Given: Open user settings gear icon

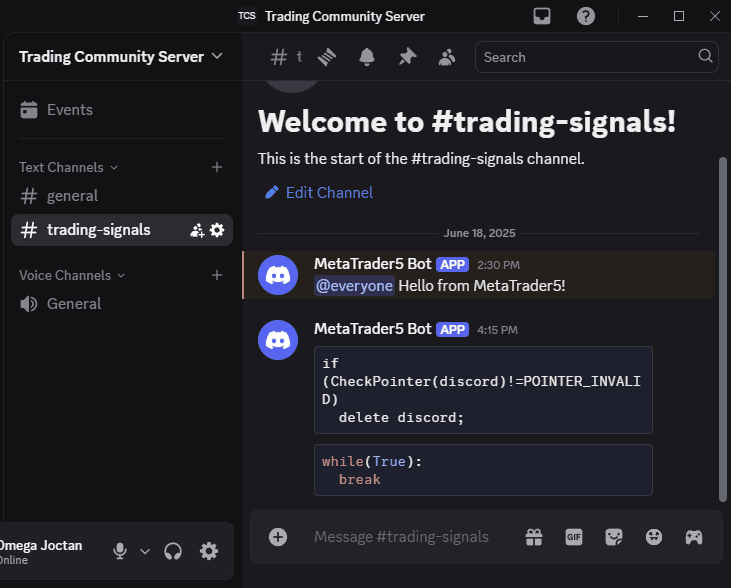Looking at the screenshot, I should pos(209,551).
